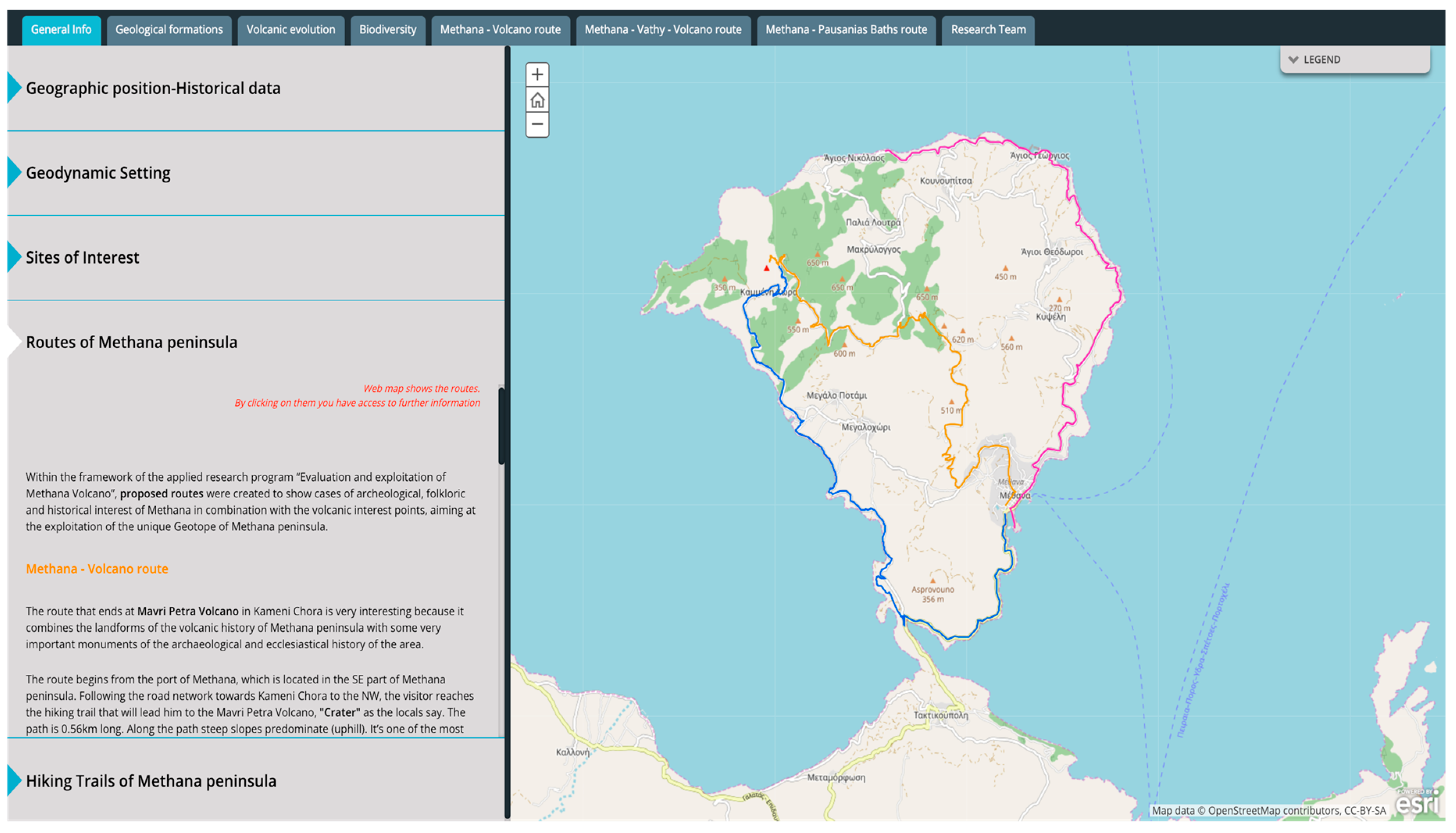Expand Geographic position-Historical data section
The image size is (1456, 833).
click(x=153, y=88)
